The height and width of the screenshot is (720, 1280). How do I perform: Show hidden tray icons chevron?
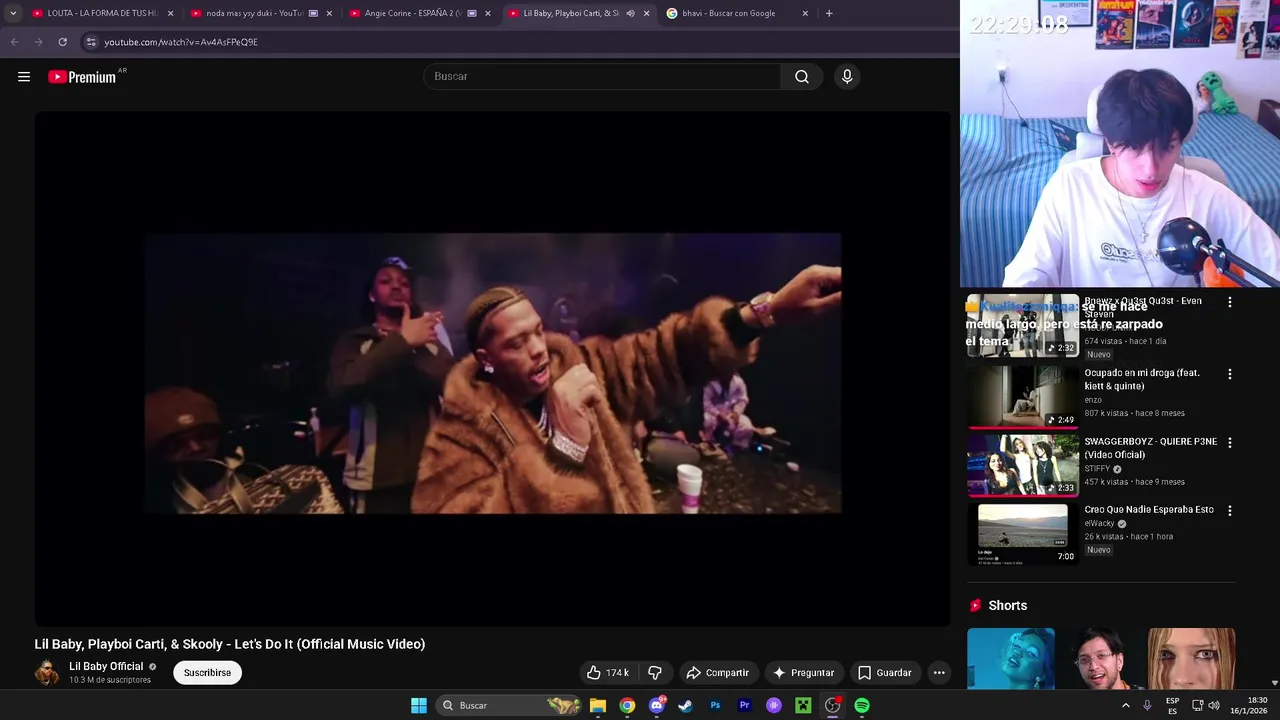click(x=1126, y=706)
